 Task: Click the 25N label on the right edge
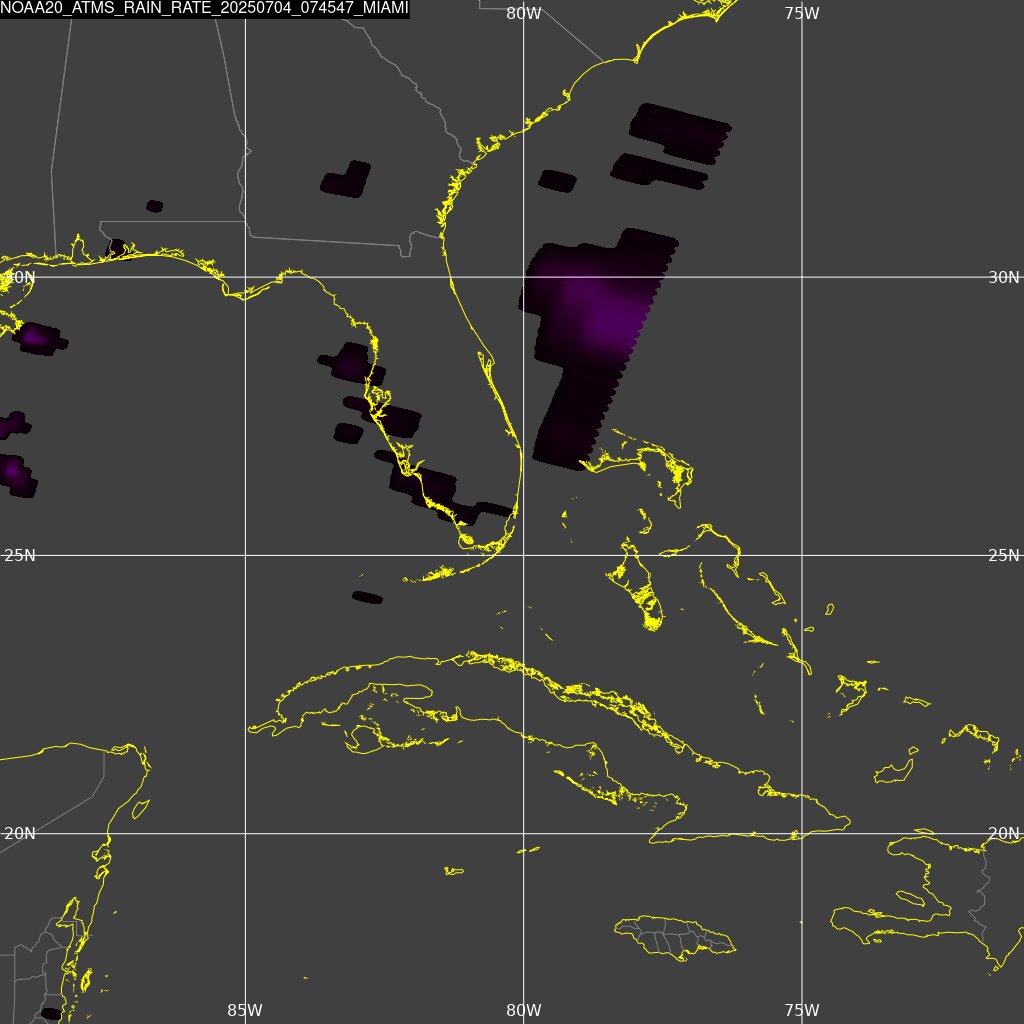click(1003, 556)
